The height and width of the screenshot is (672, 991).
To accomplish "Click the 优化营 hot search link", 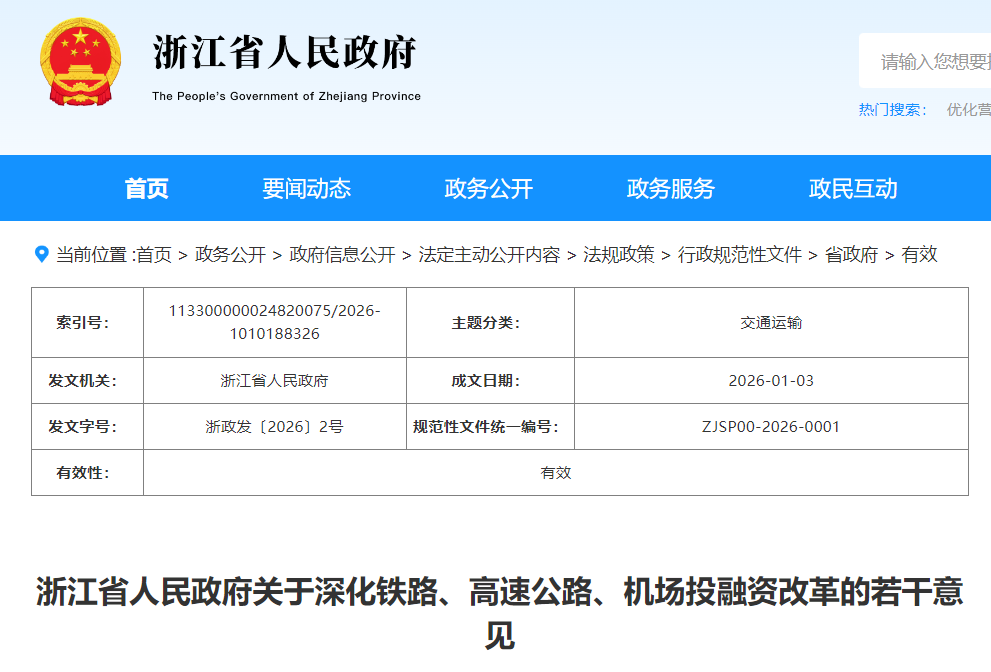I will pos(968,110).
